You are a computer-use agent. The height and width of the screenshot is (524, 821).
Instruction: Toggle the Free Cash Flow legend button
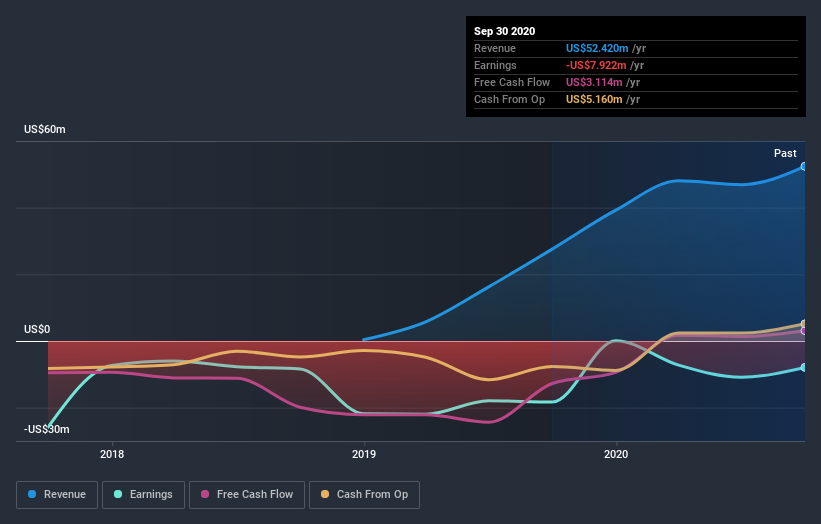pos(247,495)
